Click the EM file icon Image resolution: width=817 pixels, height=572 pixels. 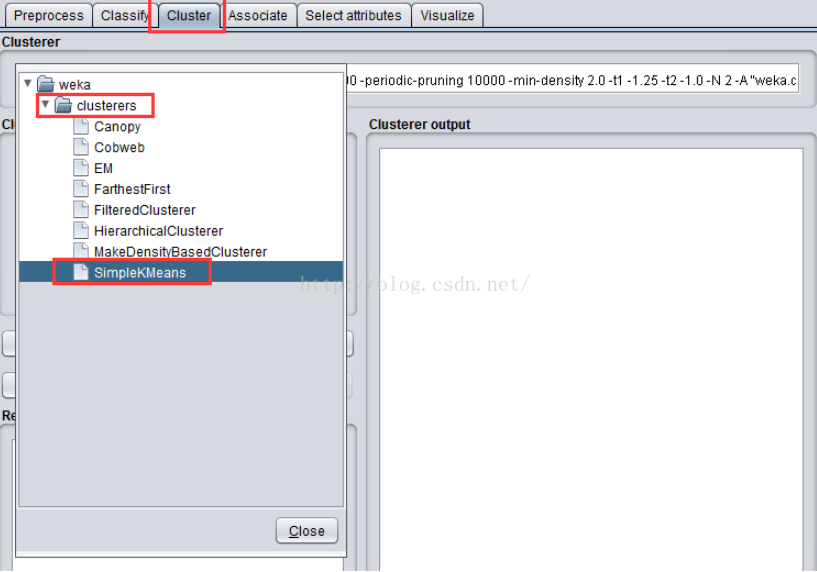[81, 169]
